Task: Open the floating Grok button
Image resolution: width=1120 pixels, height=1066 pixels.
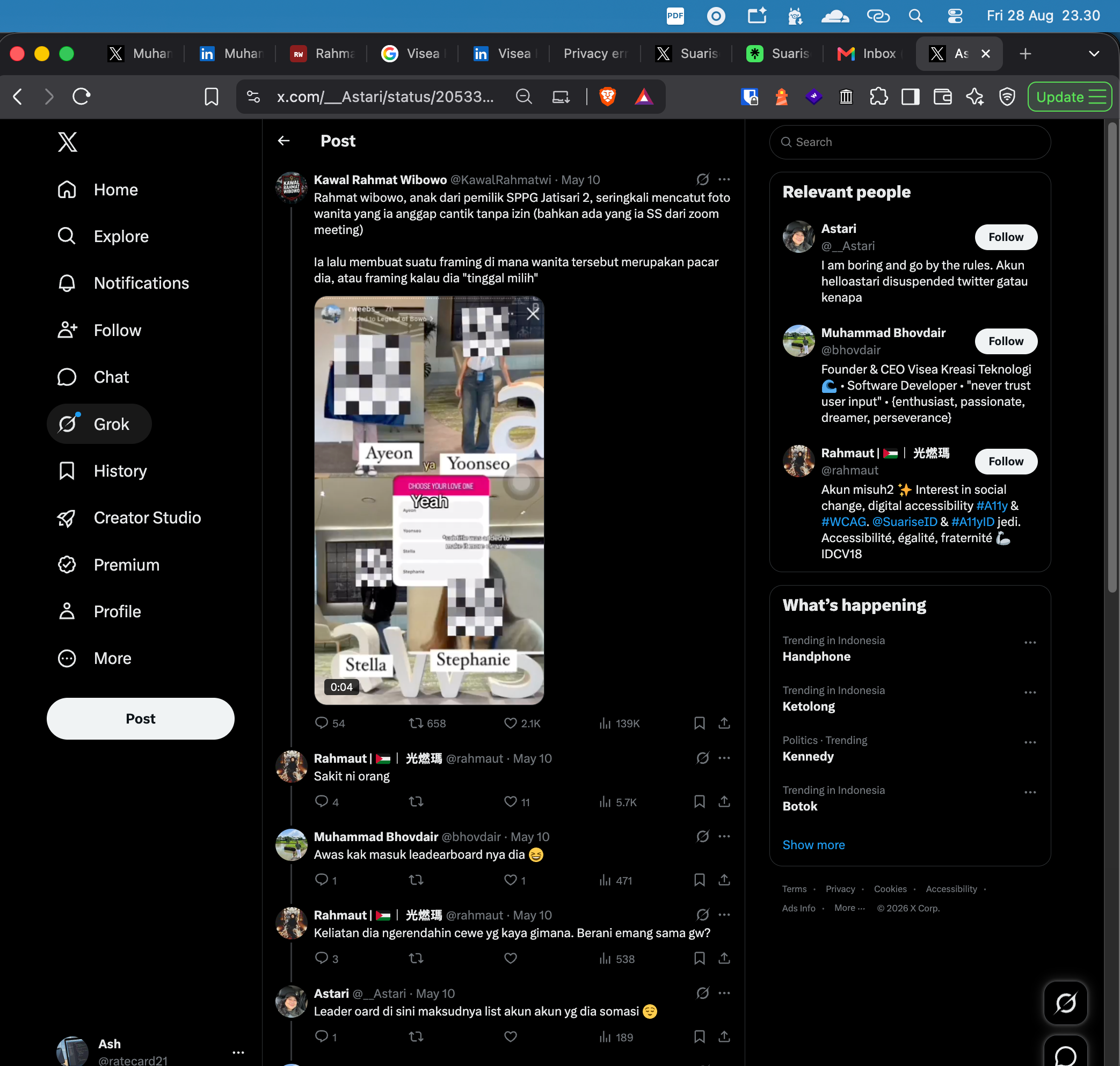Action: (1065, 1003)
